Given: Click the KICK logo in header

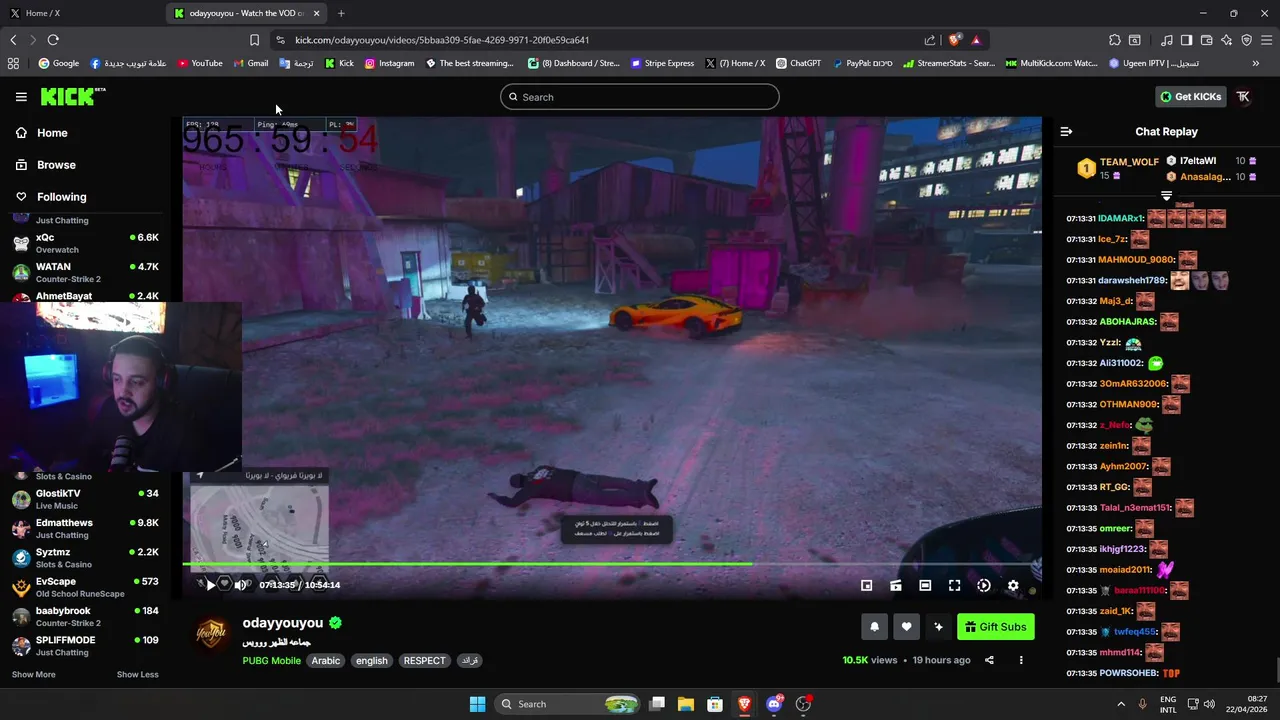Looking at the screenshot, I should click(x=73, y=97).
